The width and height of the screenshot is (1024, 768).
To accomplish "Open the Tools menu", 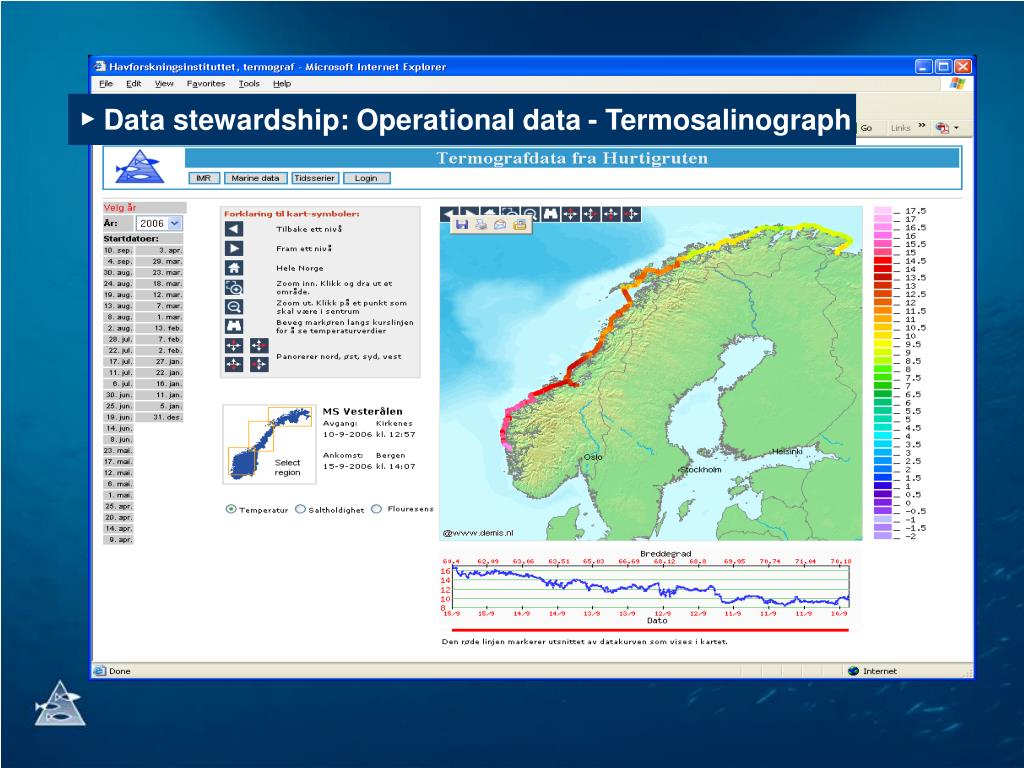I will [249, 84].
